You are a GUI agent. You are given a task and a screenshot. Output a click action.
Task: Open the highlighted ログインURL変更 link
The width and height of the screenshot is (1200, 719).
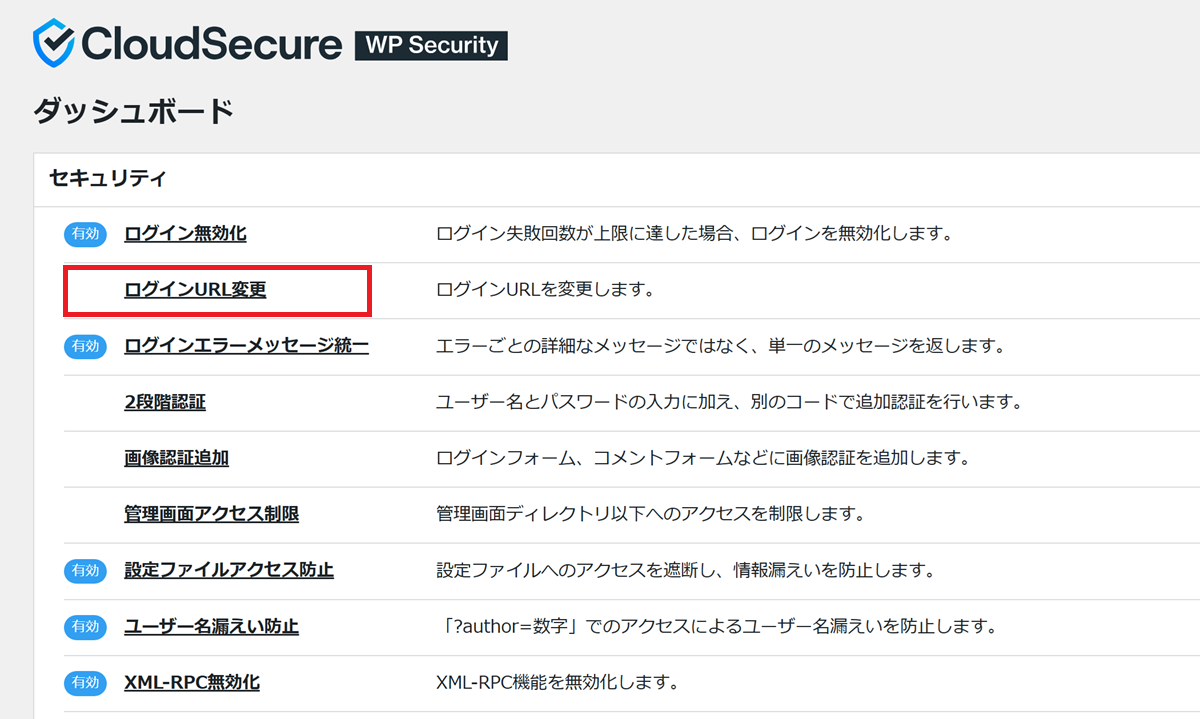[x=195, y=290]
